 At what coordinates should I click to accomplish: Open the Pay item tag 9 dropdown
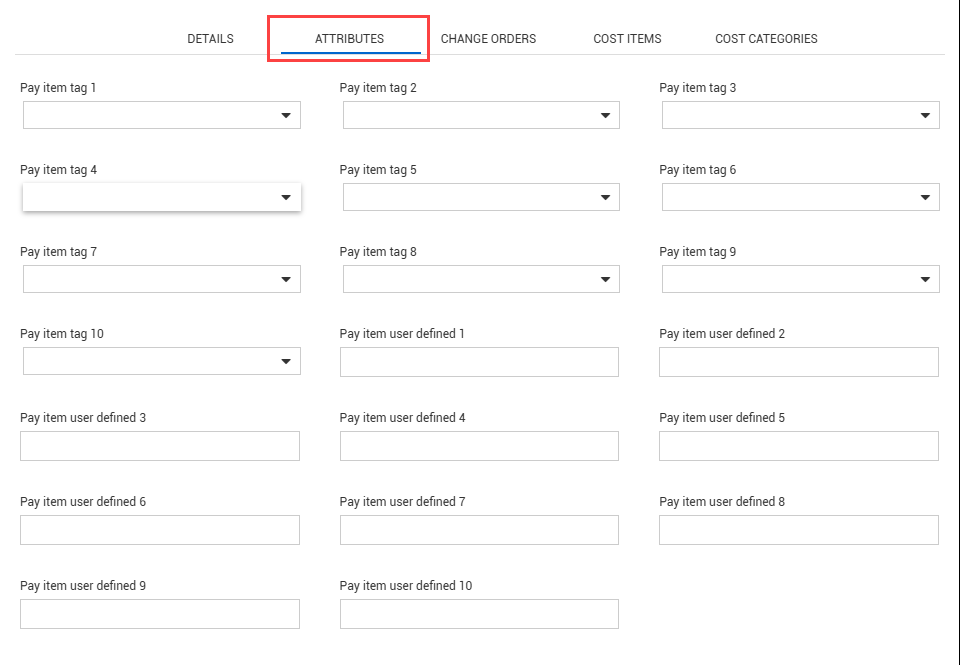801,279
